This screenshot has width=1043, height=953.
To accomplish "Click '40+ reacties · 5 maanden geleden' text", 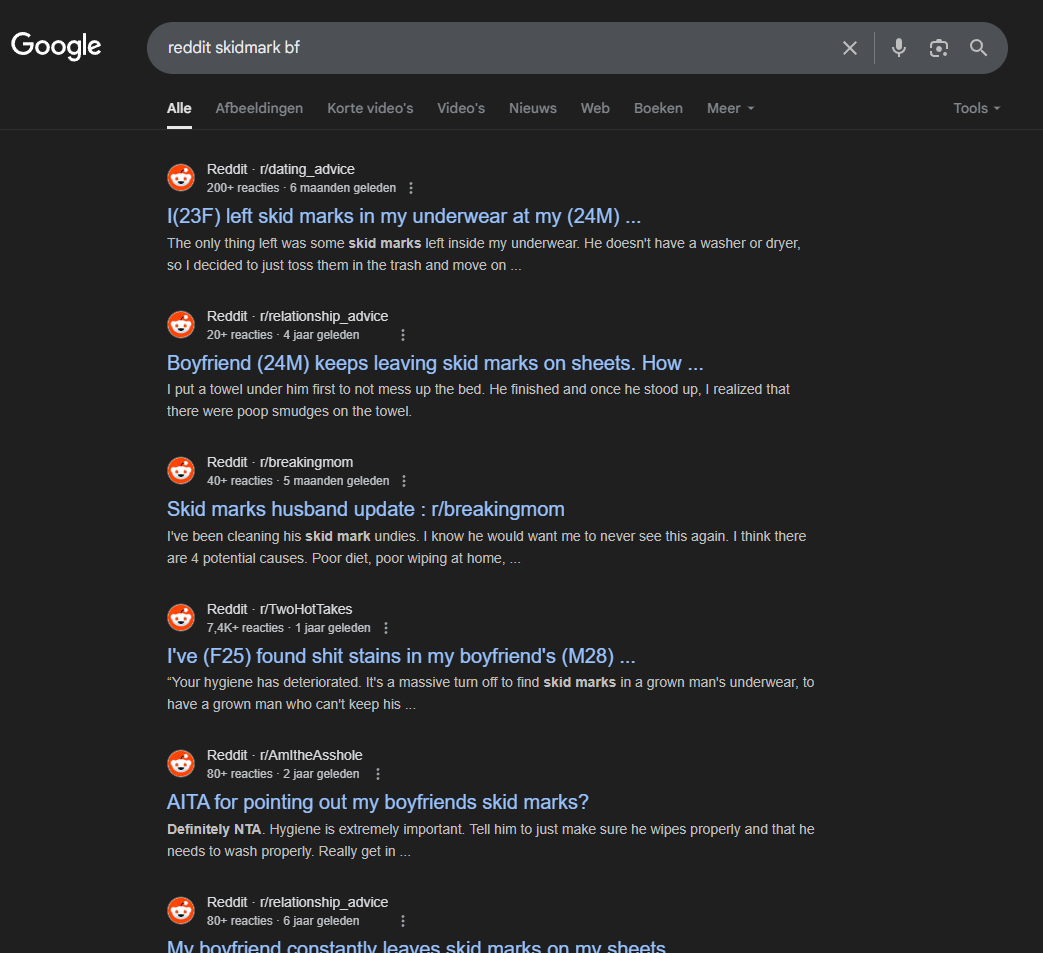I will coord(298,481).
